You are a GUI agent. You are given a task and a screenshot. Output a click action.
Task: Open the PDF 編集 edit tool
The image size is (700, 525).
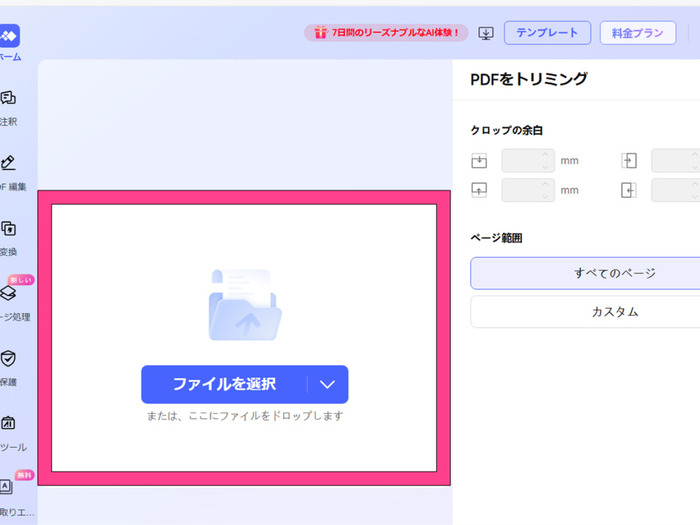(8, 163)
